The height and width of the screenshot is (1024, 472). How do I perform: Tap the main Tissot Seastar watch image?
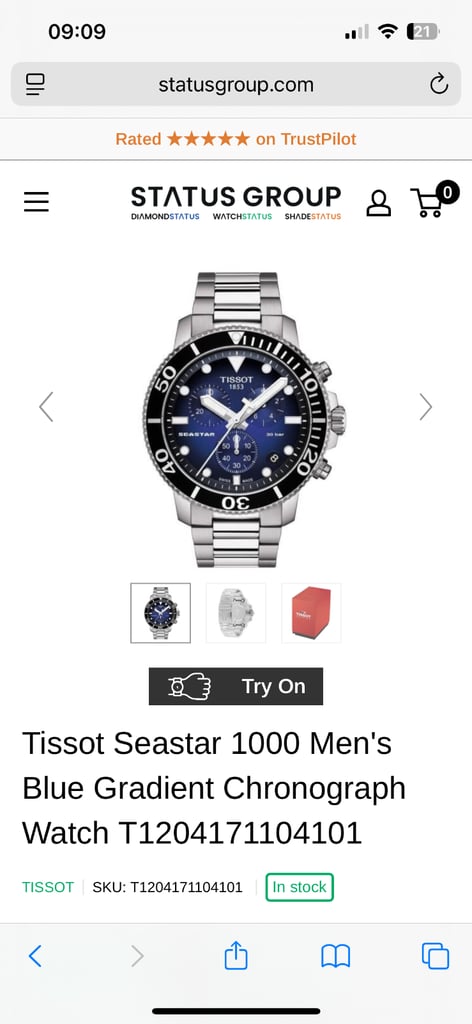pos(243,419)
